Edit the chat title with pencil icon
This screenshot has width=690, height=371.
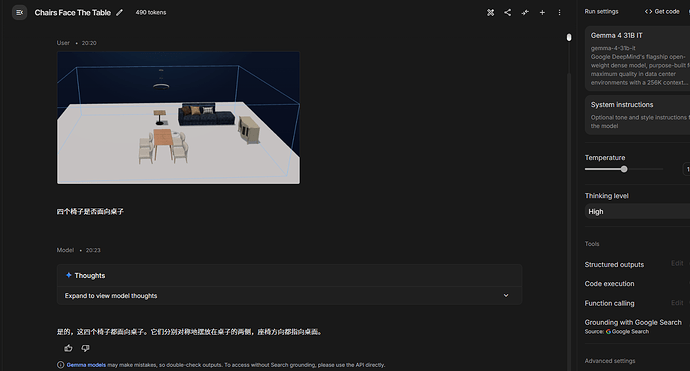pos(119,12)
